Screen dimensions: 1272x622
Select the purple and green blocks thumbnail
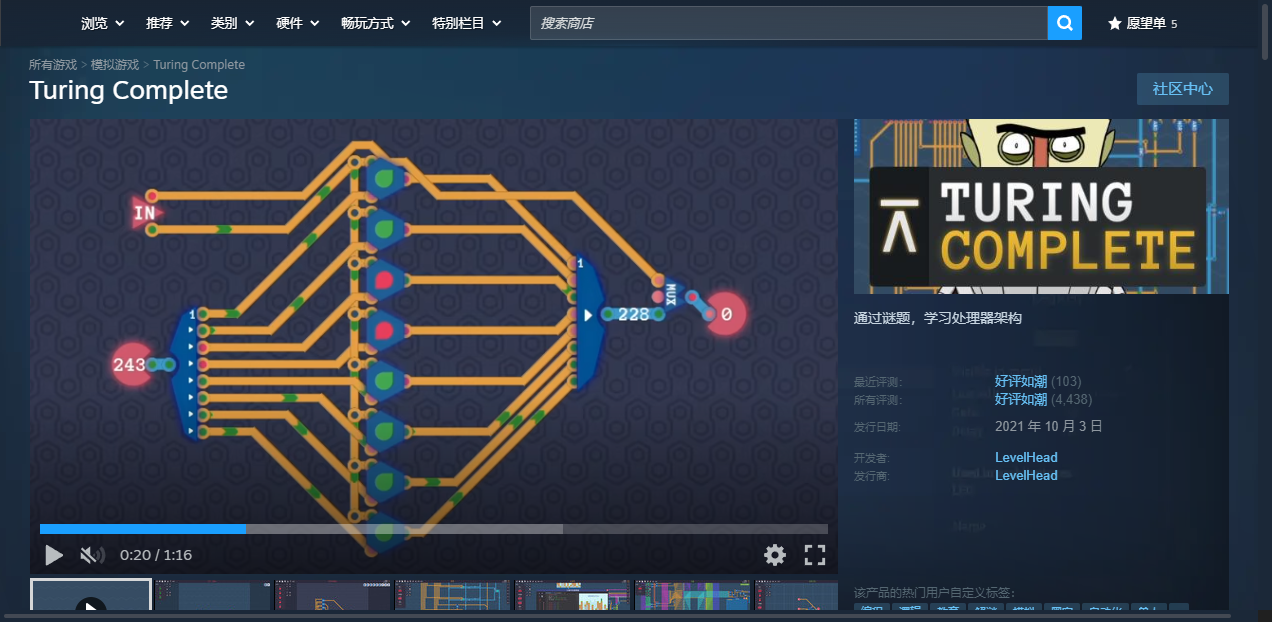click(692, 594)
